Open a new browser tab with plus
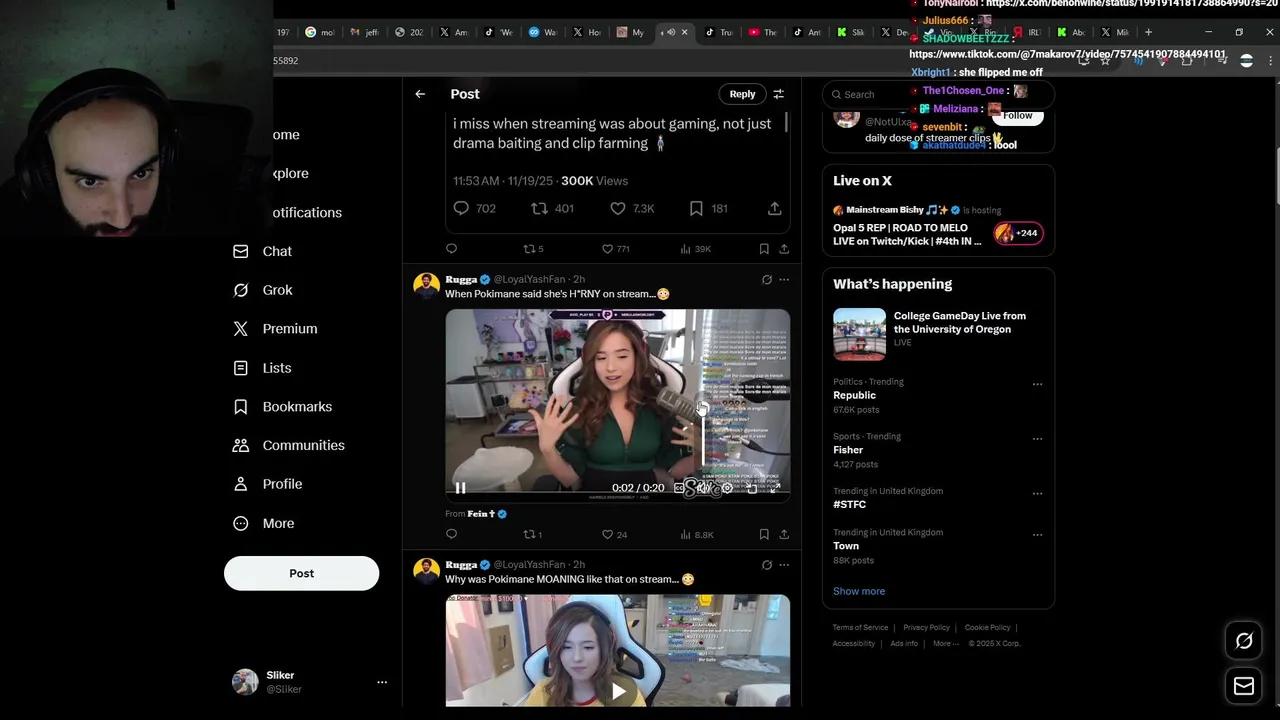1280x720 pixels. coord(1148,32)
